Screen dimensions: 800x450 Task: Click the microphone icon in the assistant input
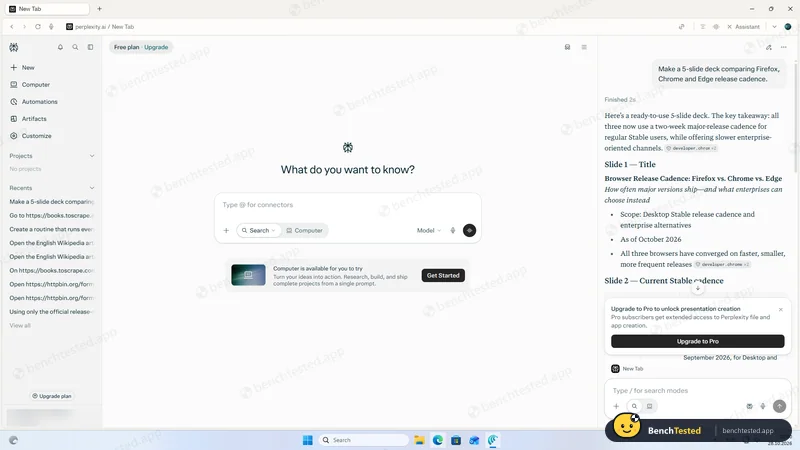(x=763, y=406)
